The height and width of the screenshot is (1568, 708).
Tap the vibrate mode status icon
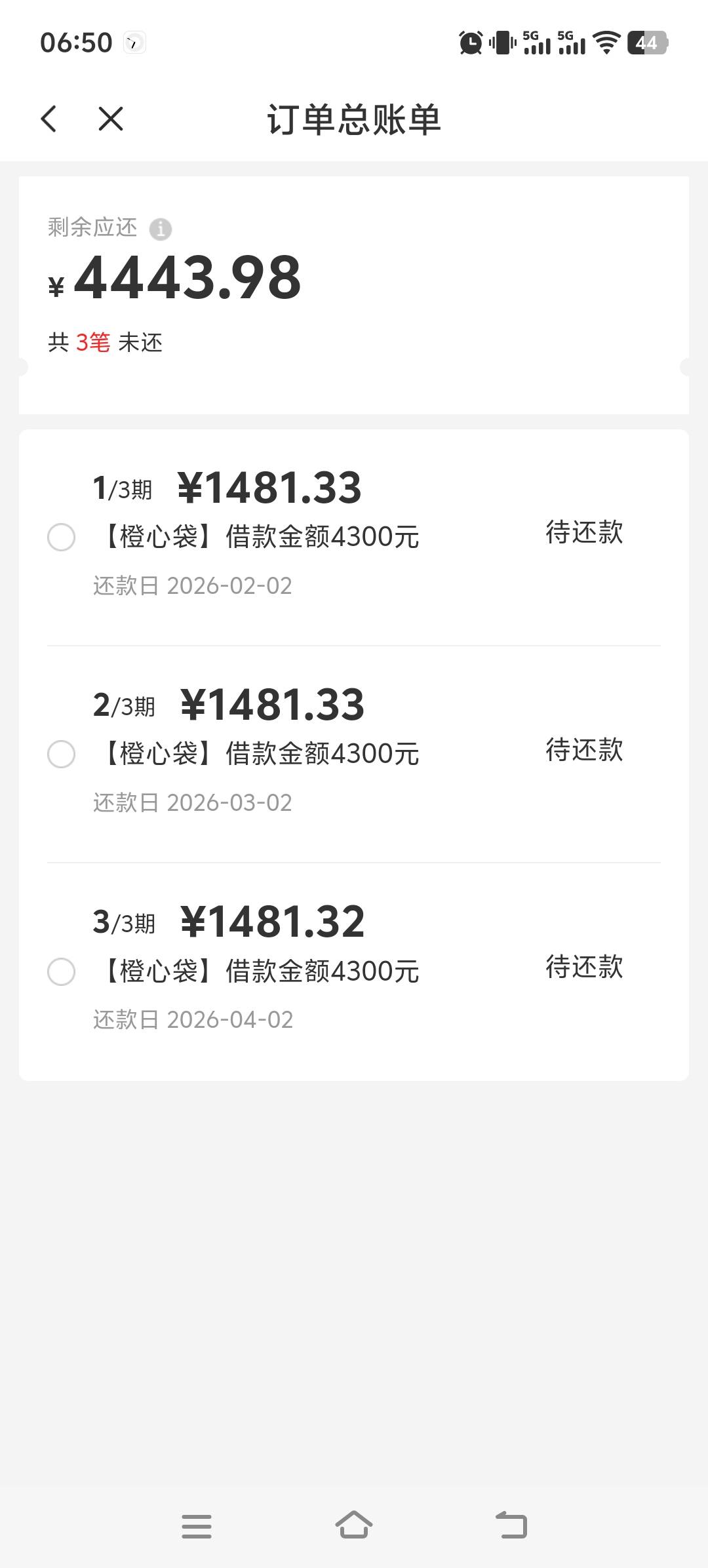(503, 43)
